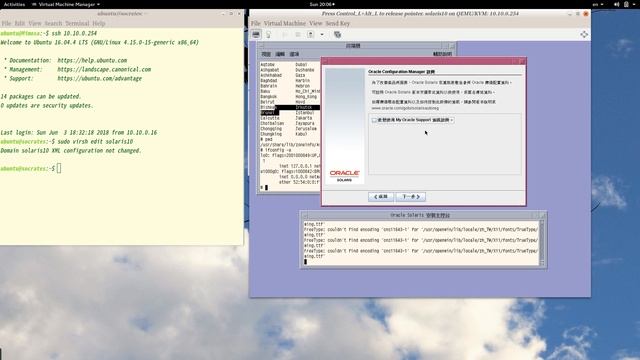Click the Pause virtual machine icon
The image size is (640, 360).
298,35
